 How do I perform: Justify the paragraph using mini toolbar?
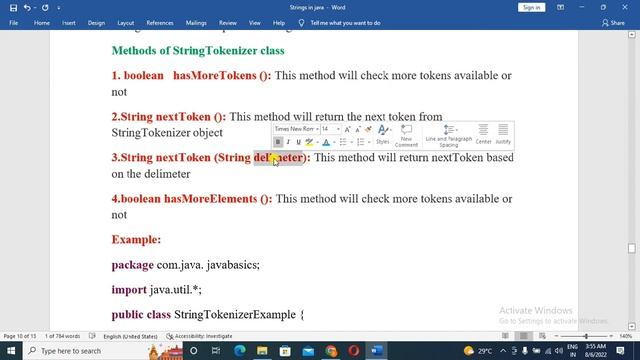pos(503,135)
